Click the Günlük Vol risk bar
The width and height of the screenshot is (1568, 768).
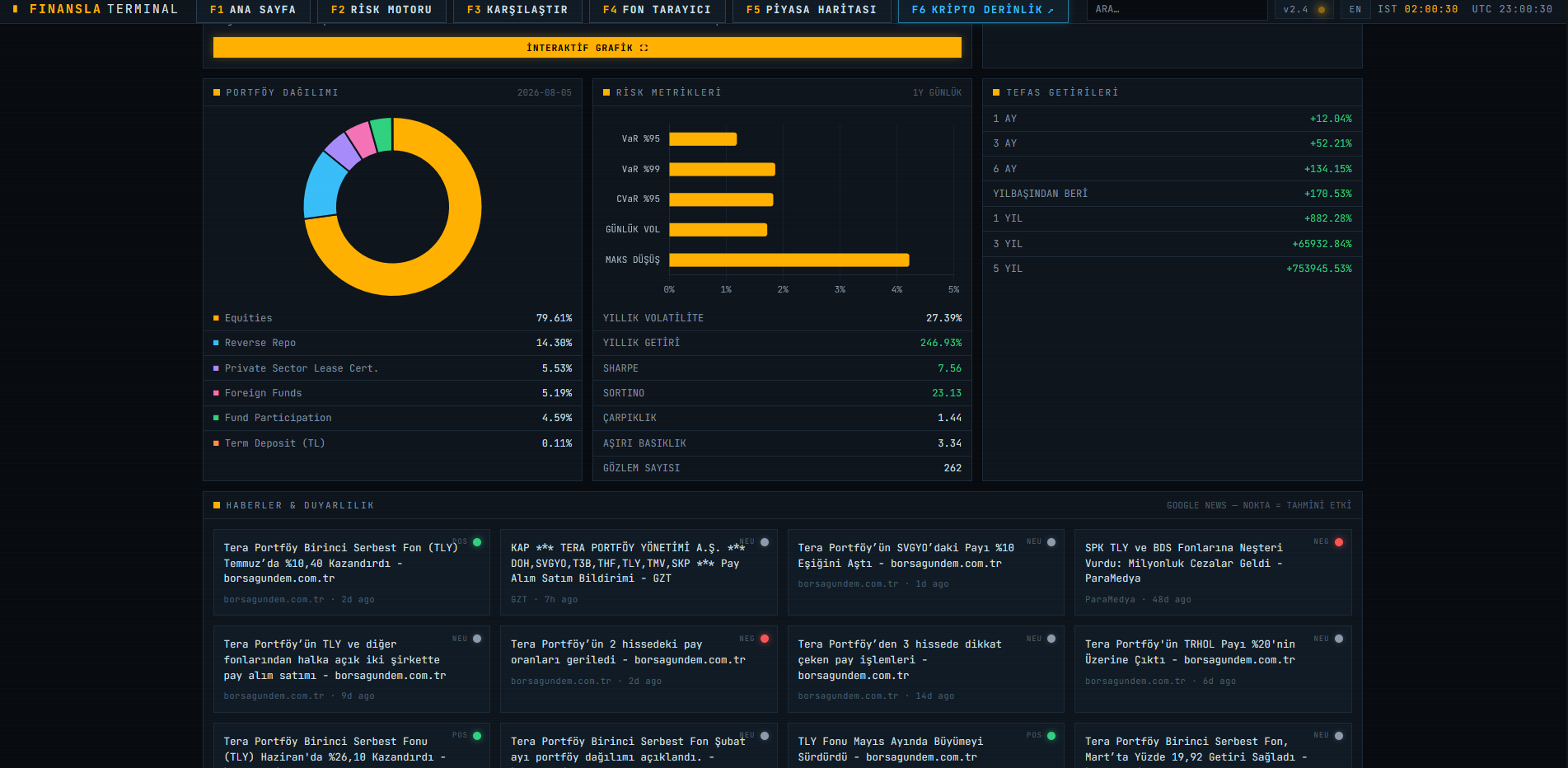718,230
